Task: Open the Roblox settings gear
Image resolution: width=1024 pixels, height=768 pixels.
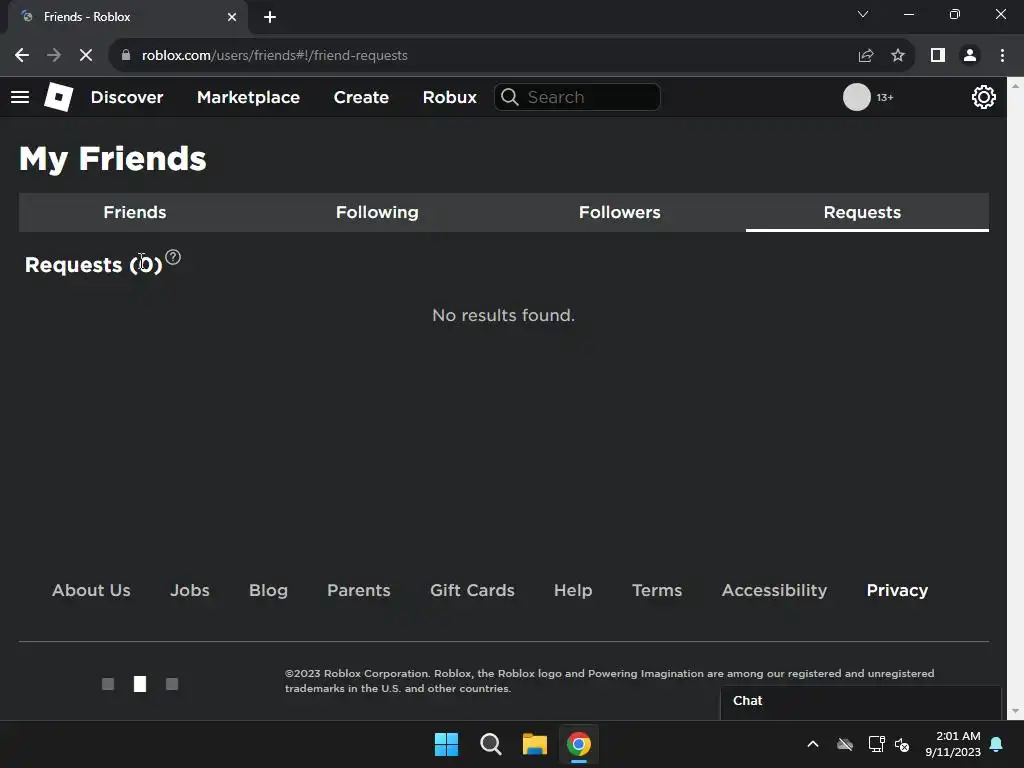Action: 983,97
